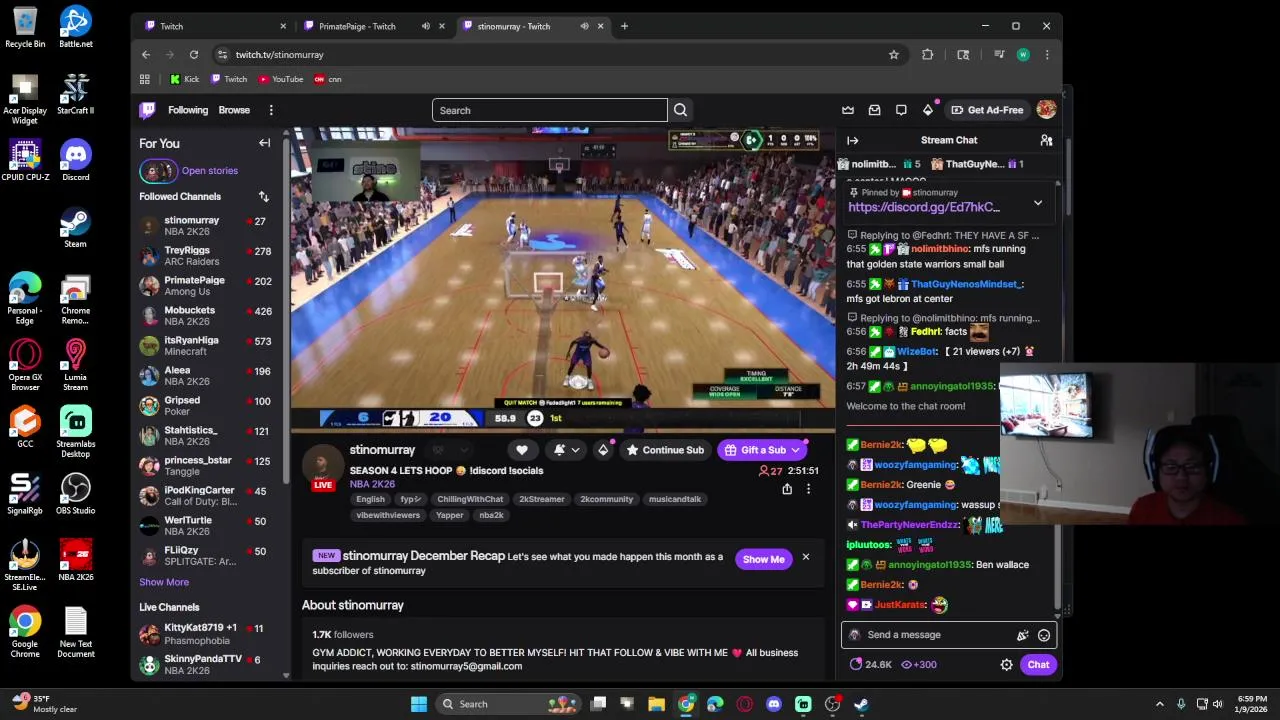
Task: Expand the Gift a Sub dropdown
Action: click(795, 450)
